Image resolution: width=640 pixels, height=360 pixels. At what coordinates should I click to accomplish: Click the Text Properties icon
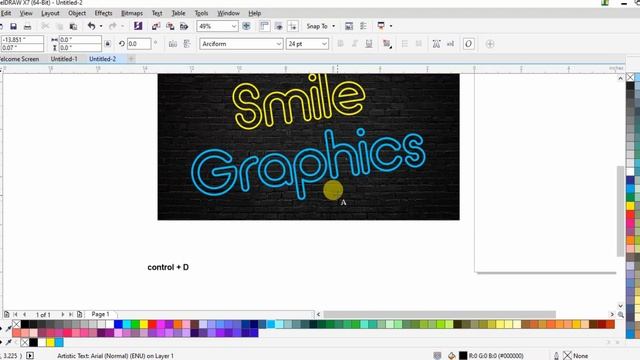coord(436,44)
